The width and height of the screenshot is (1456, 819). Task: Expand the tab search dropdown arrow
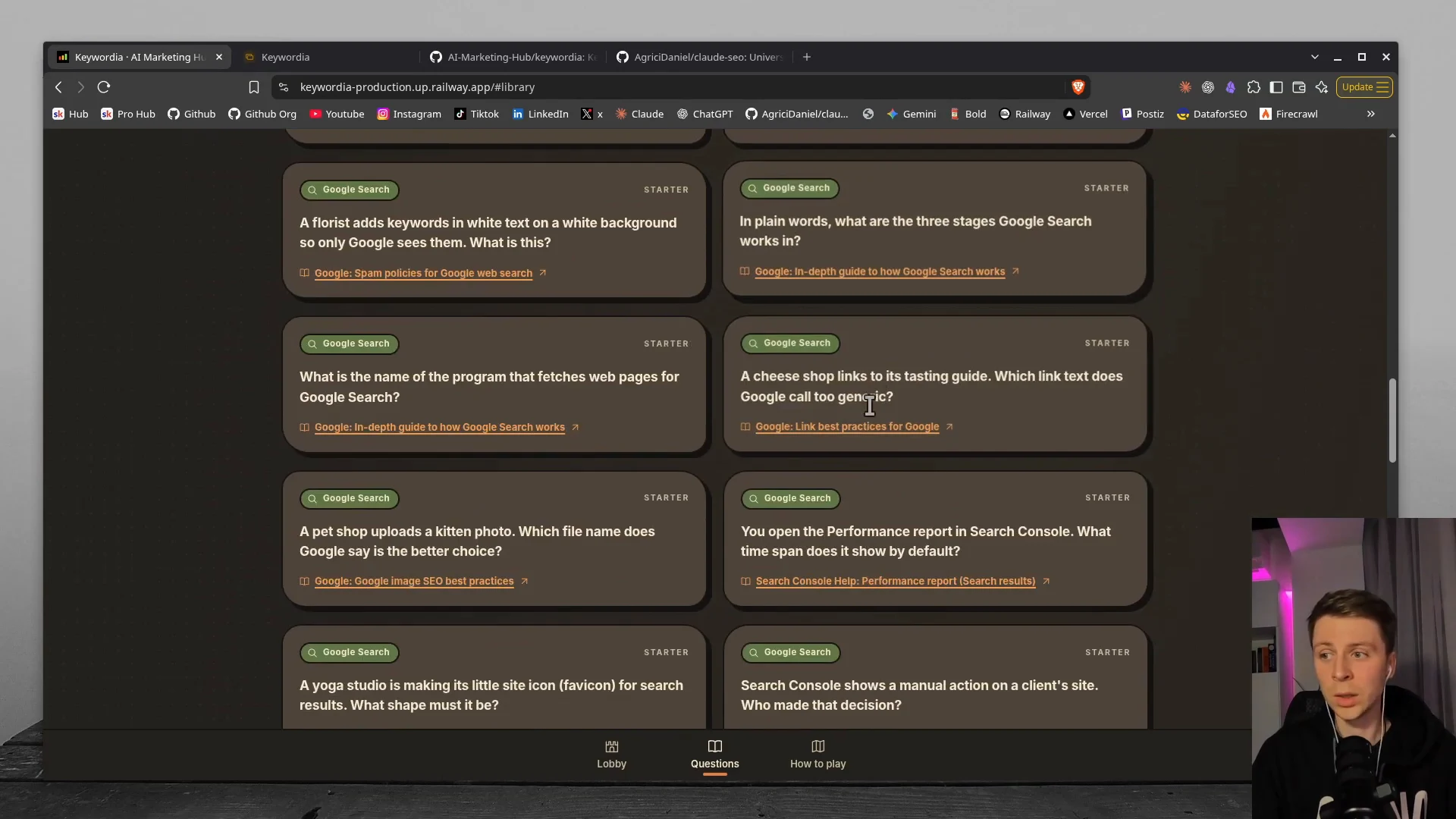[x=1315, y=57]
